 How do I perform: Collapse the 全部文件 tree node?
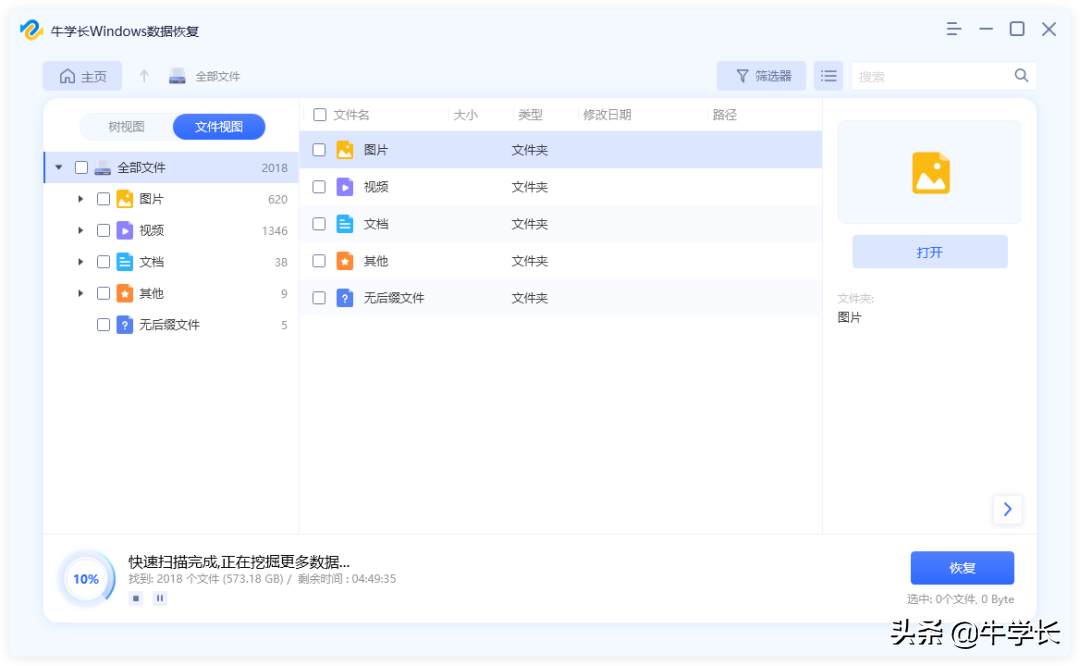[x=57, y=167]
